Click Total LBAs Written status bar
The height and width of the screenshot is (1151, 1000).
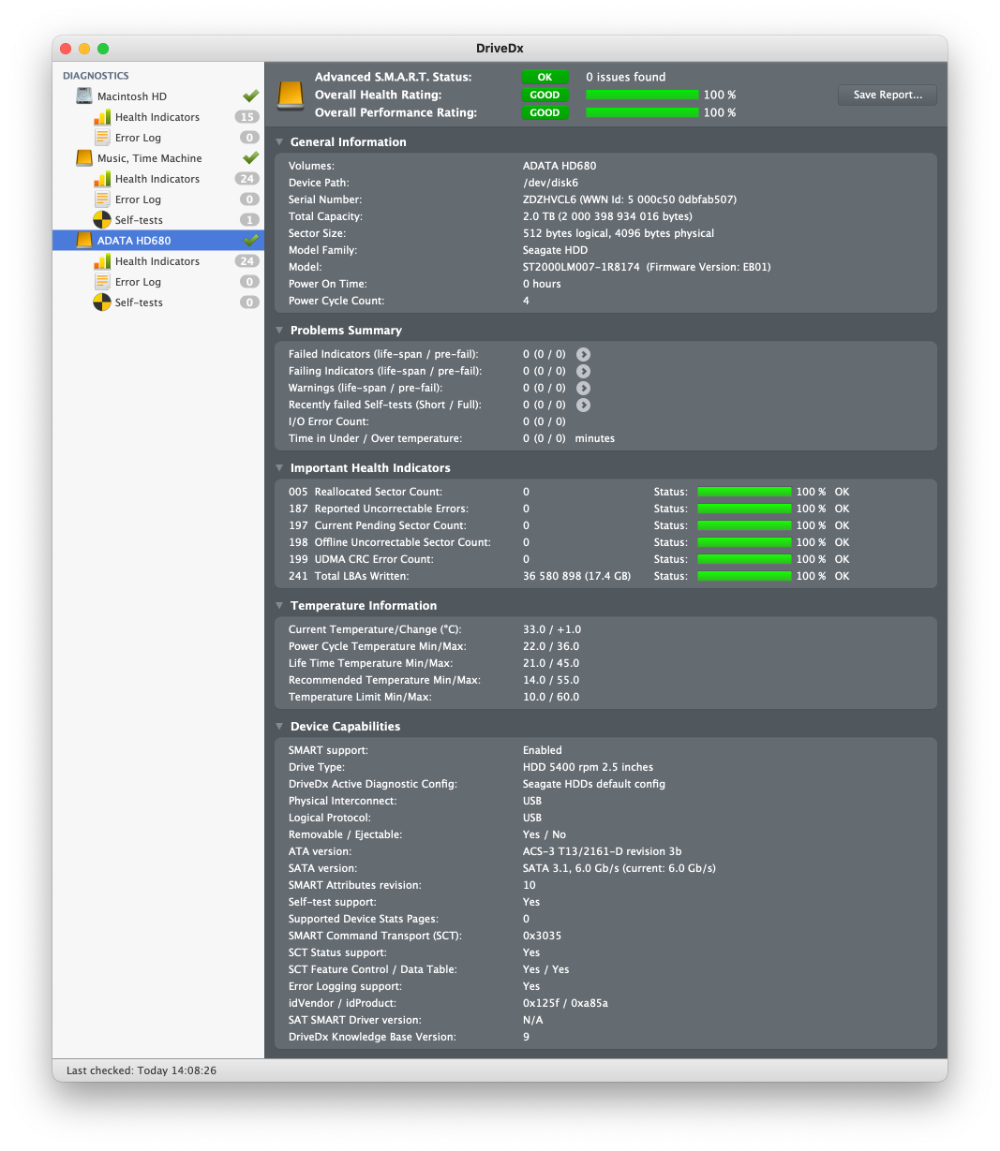(x=744, y=576)
